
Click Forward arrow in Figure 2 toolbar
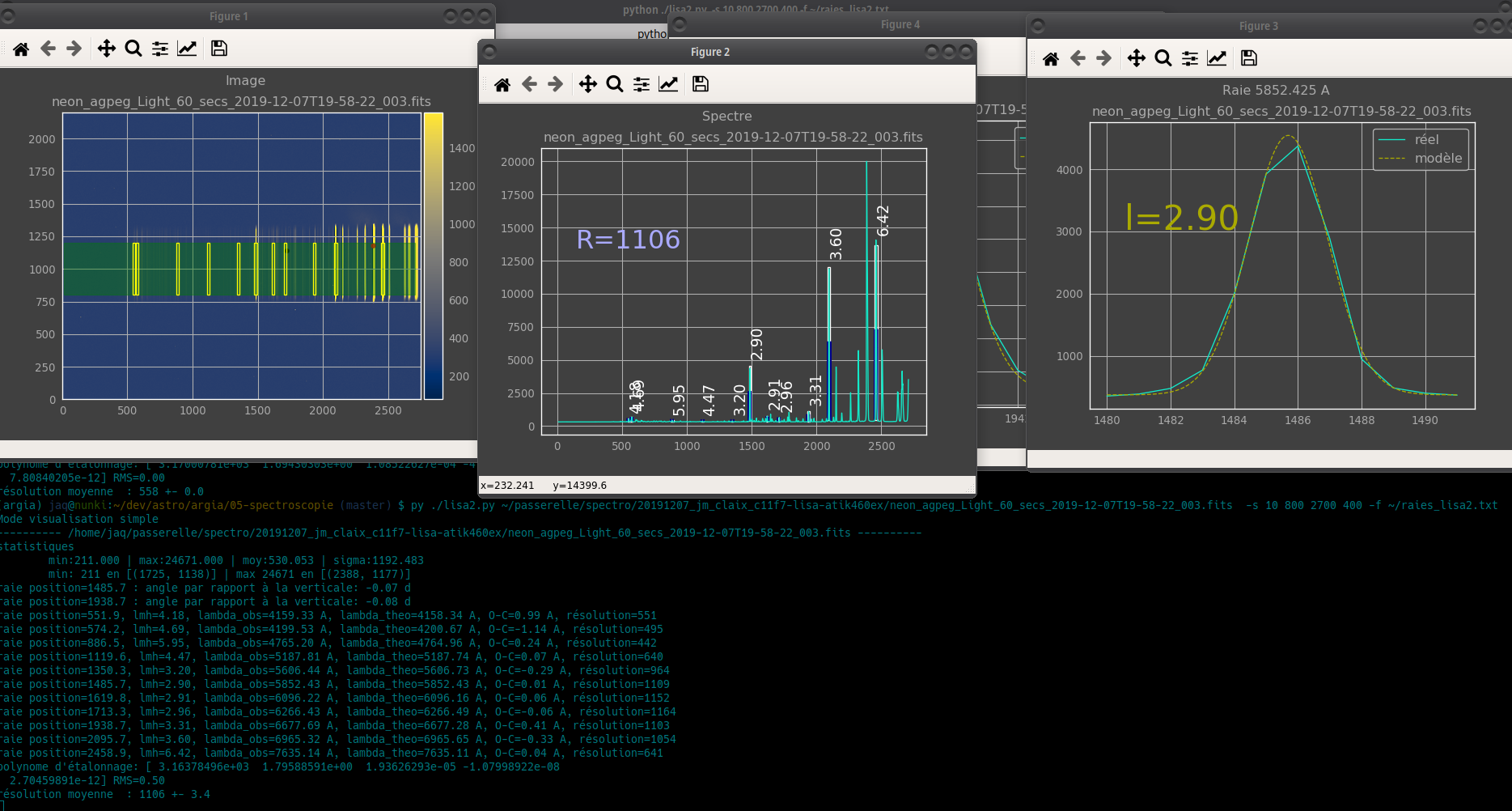pos(555,84)
